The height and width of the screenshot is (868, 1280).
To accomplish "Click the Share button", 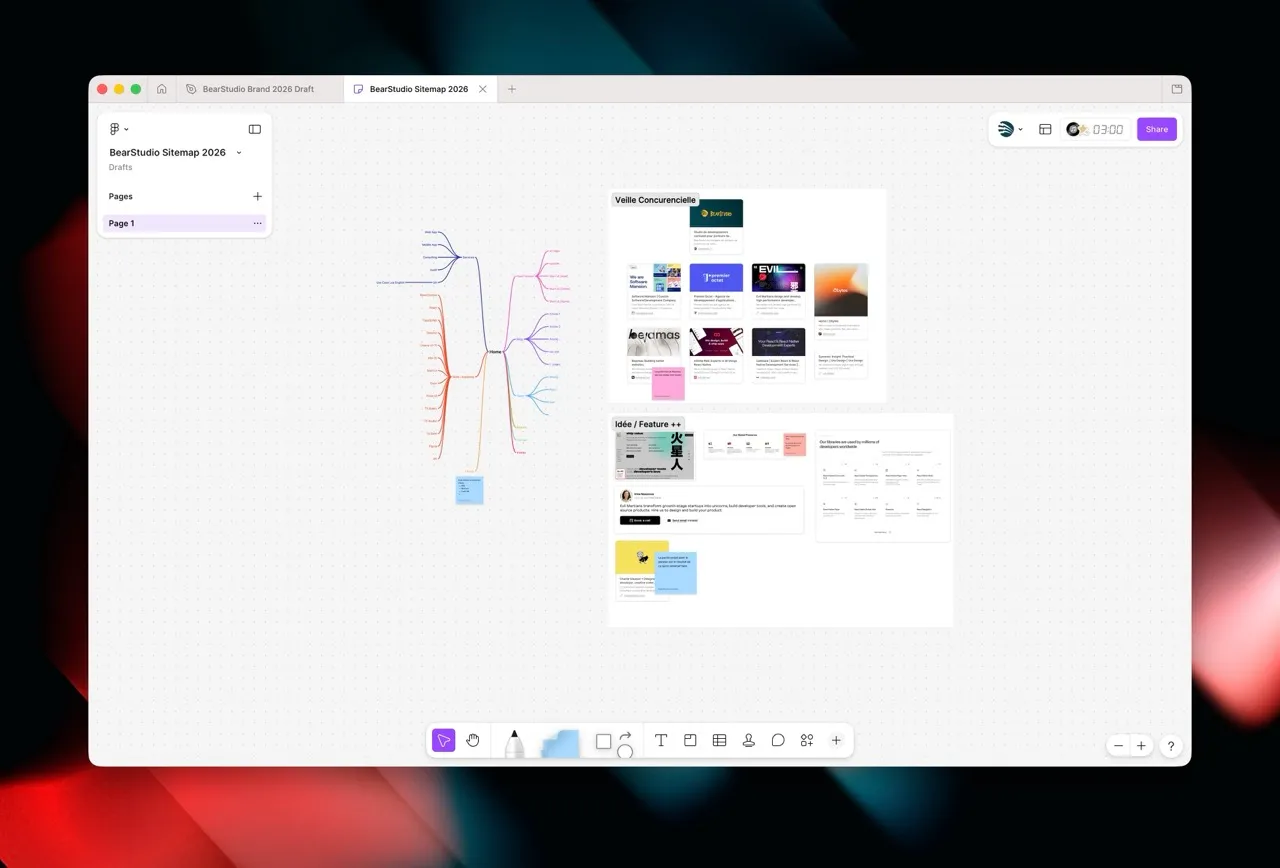I will [1156, 129].
